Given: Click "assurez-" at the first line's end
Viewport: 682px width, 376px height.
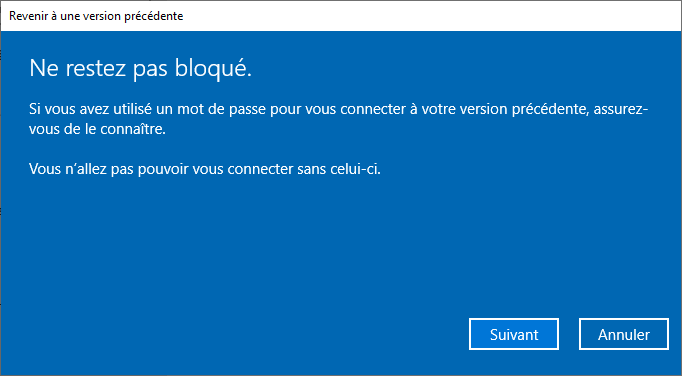Looking at the screenshot, I should click(621, 108).
